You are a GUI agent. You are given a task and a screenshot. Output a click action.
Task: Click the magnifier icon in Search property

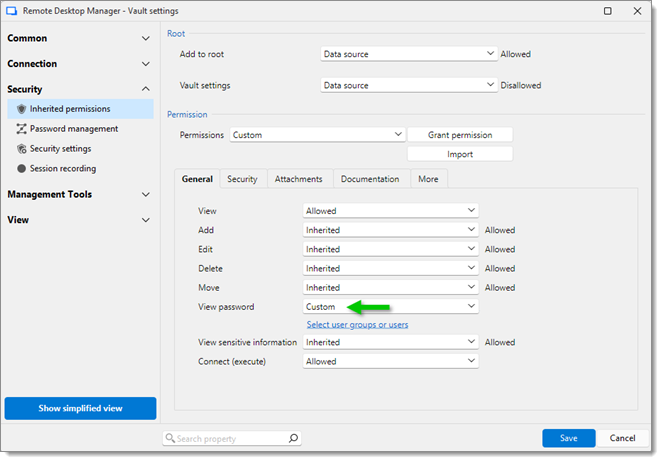170,438
